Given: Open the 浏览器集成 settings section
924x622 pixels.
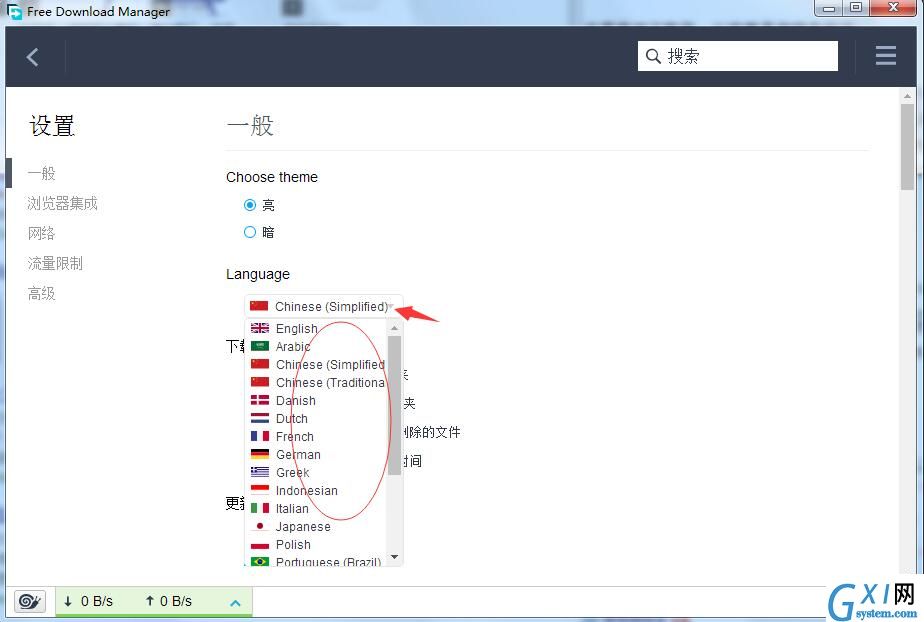Looking at the screenshot, I should pyautogui.click(x=62, y=203).
